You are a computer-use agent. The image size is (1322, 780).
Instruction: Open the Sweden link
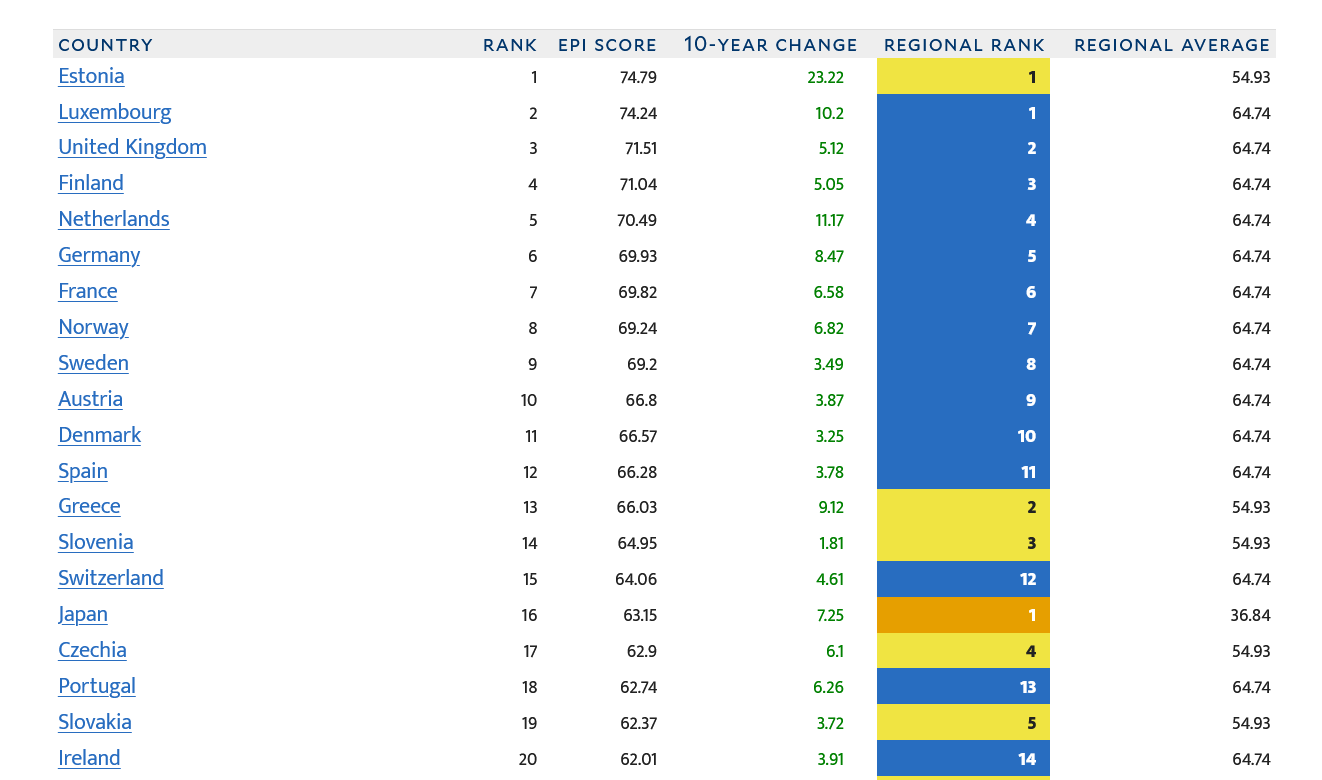click(93, 364)
